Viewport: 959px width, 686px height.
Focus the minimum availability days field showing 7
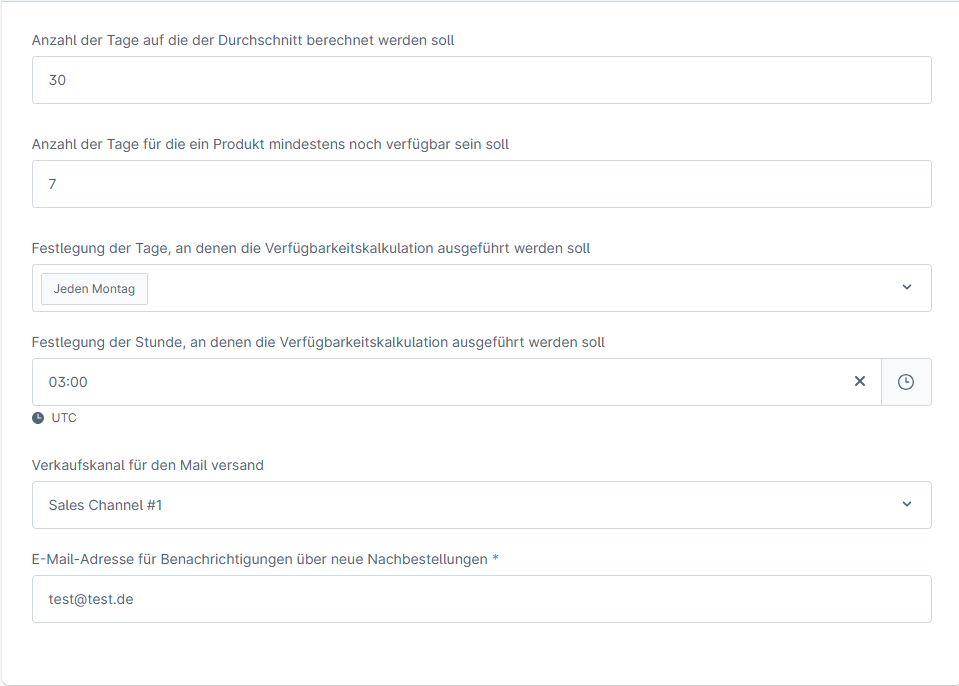click(481, 184)
